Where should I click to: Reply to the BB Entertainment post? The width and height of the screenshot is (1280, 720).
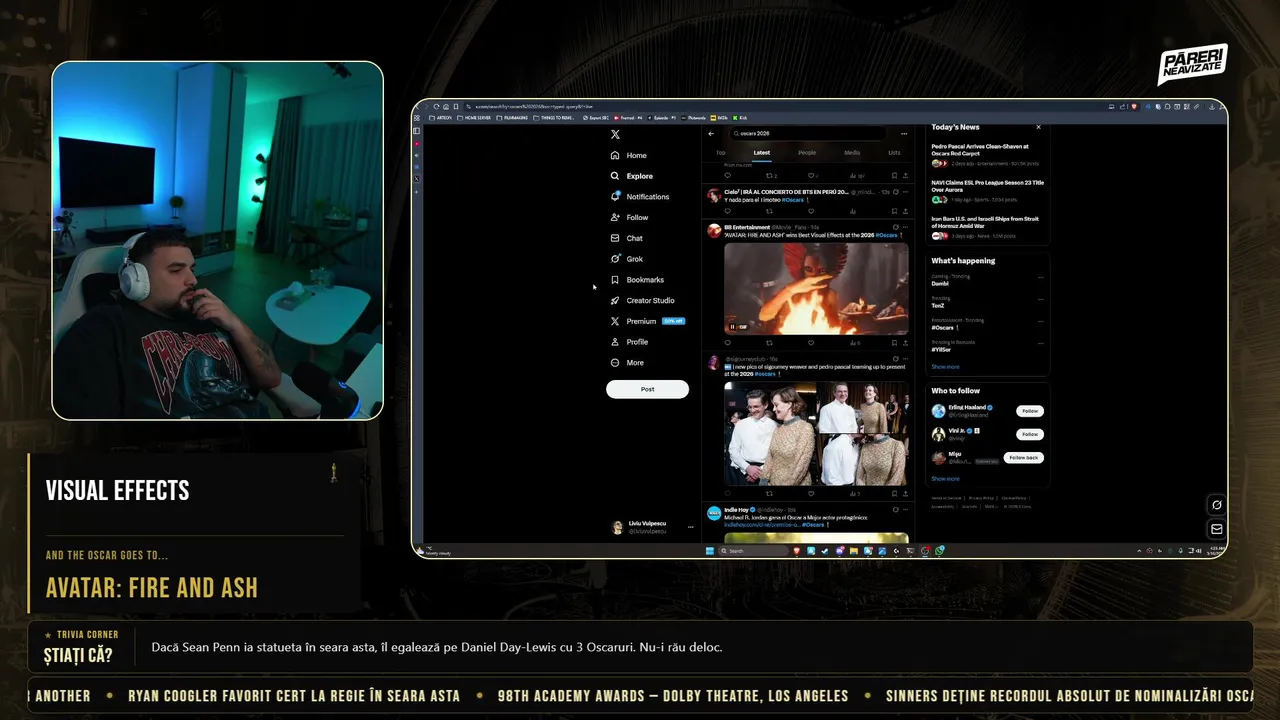pos(727,342)
